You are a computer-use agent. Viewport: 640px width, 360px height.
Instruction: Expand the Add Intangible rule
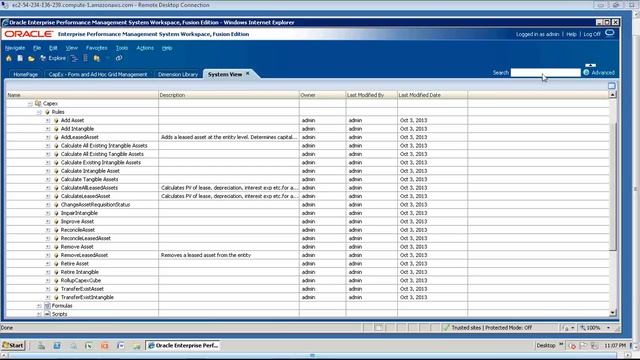coord(48,129)
